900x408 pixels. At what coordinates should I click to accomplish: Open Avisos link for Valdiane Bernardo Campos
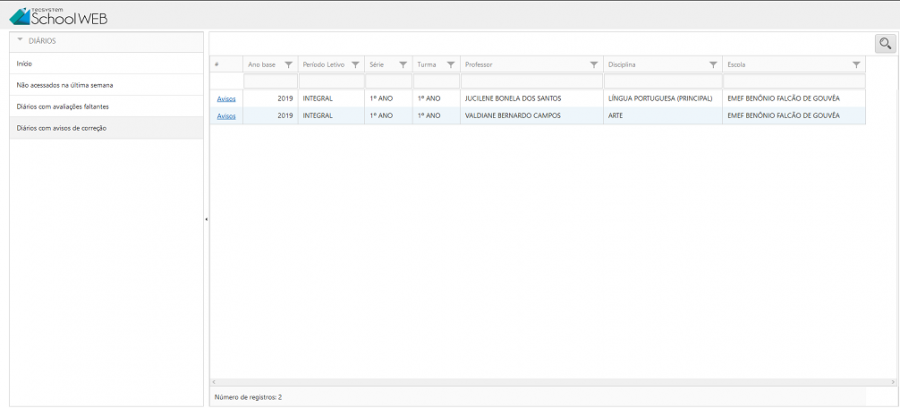click(226, 116)
